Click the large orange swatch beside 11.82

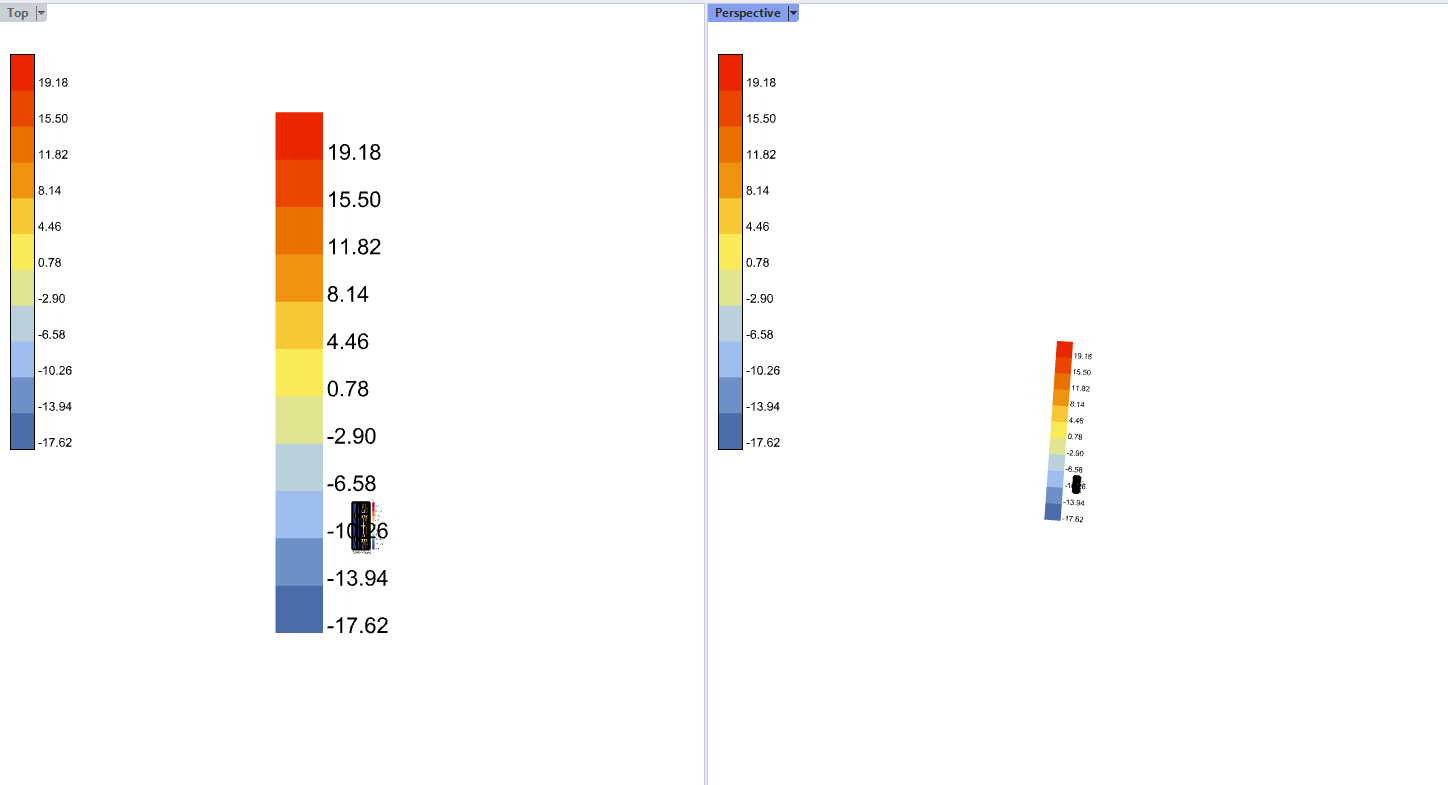coord(299,230)
